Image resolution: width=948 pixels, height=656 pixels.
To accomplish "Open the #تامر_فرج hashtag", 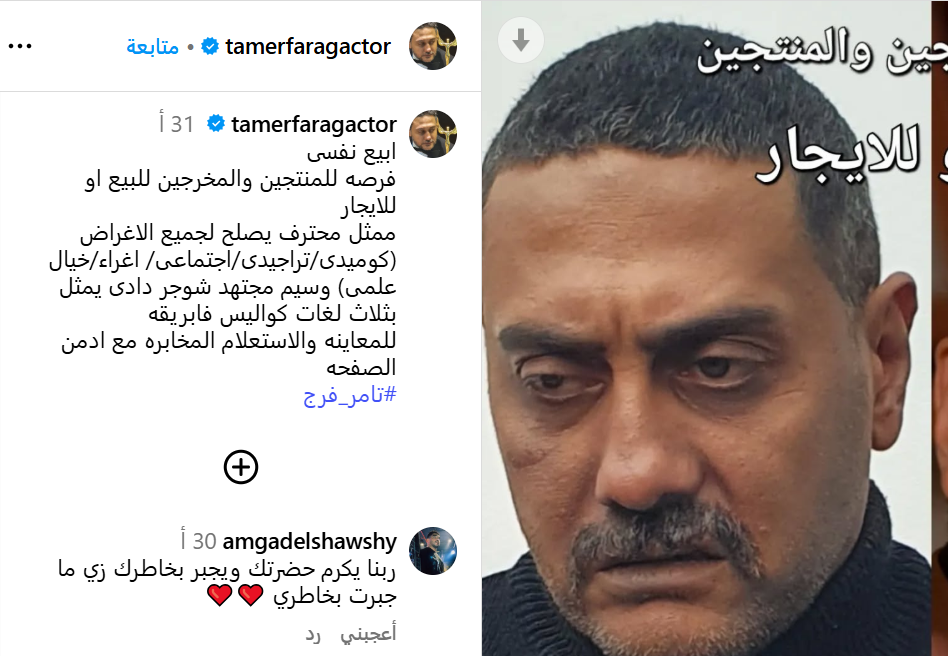I will pyautogui.click(x=350, y=395).
